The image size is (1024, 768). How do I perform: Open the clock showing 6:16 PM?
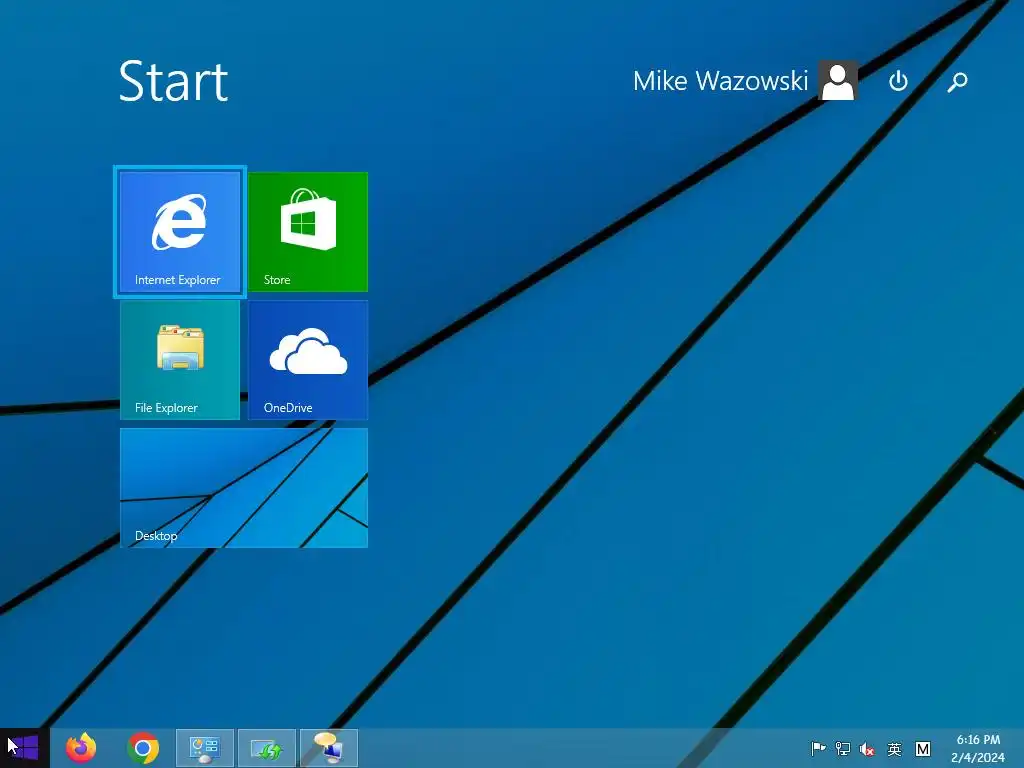pyautogui.click(x=978, y=748)
